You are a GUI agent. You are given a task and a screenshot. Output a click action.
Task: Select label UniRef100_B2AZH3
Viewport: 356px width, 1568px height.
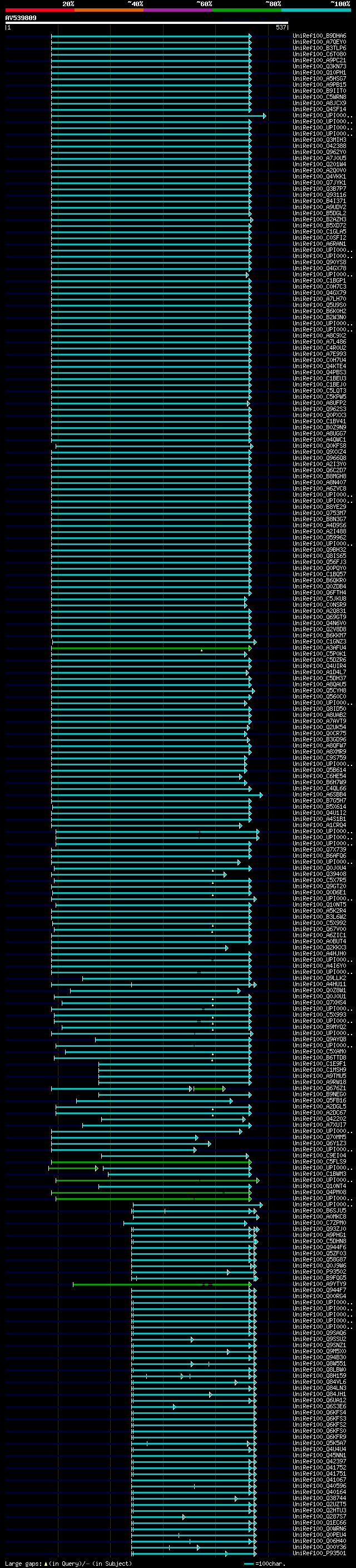pos(319,219)
